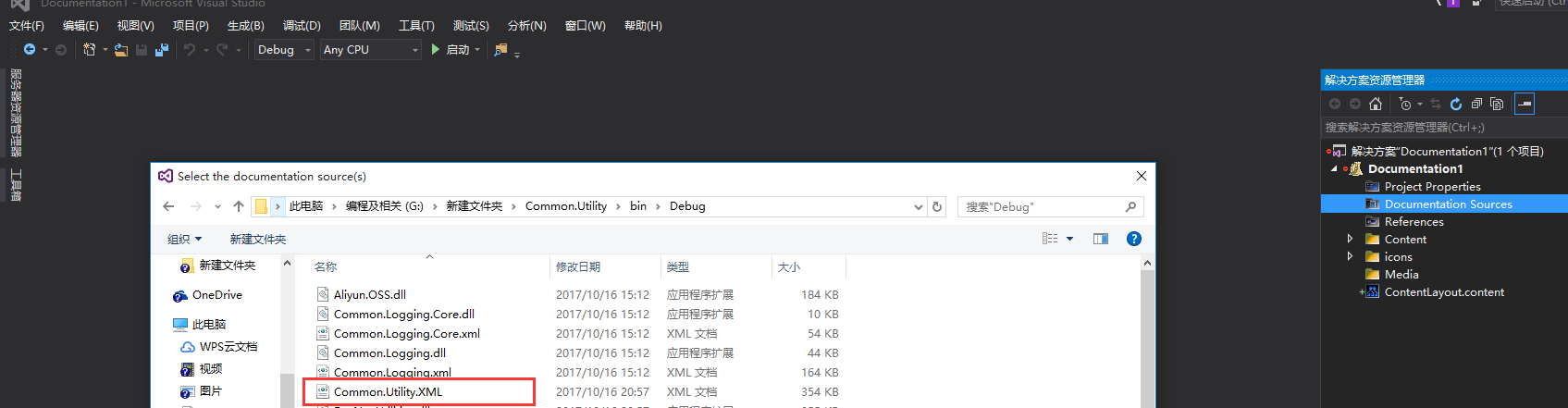Open recent locations dropdown in dialog
This screenshot has width=1568, height=408.
click(217, 206)
